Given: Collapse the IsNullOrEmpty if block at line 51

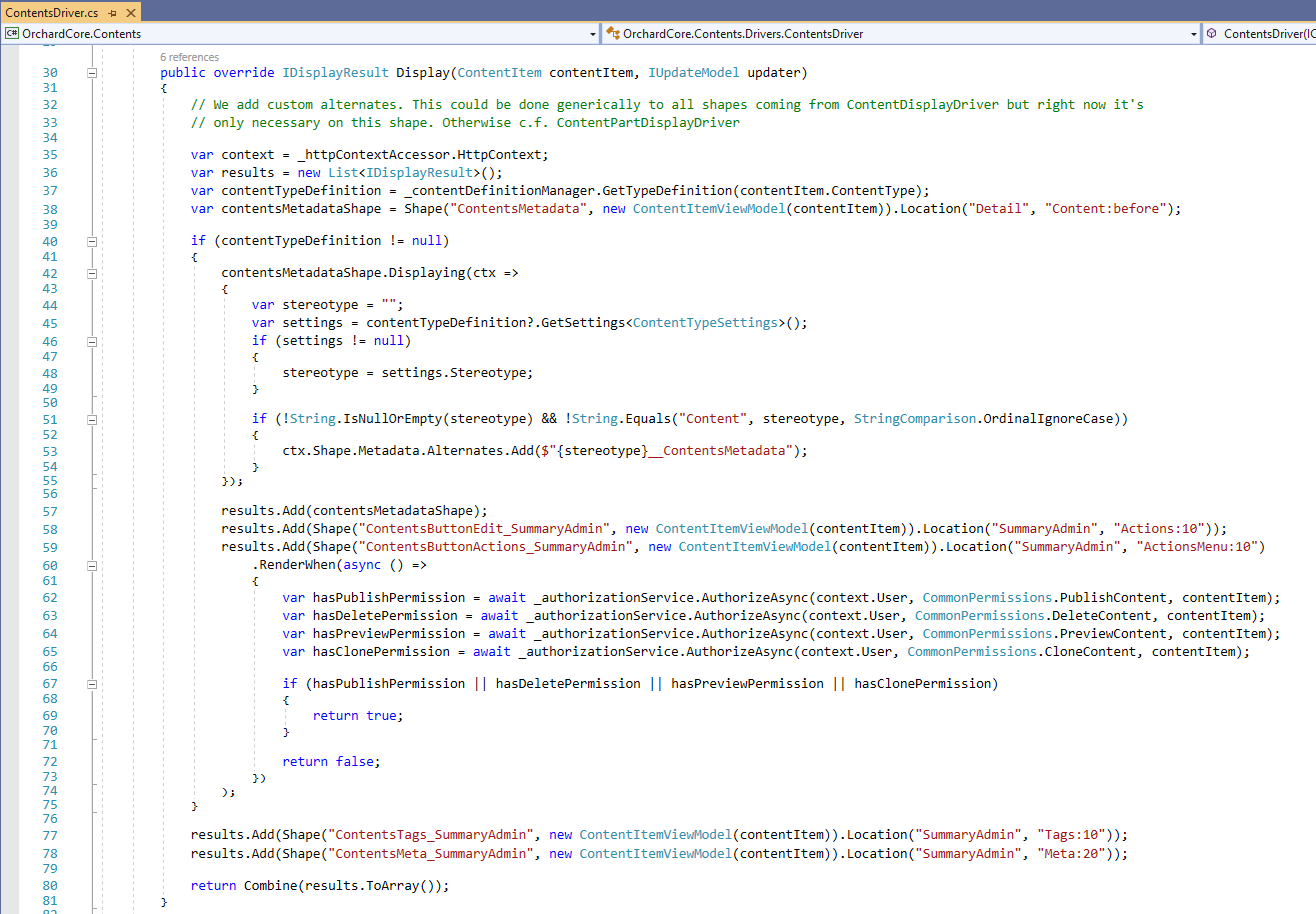Looking at the screenshot, I should coord(91,419).
